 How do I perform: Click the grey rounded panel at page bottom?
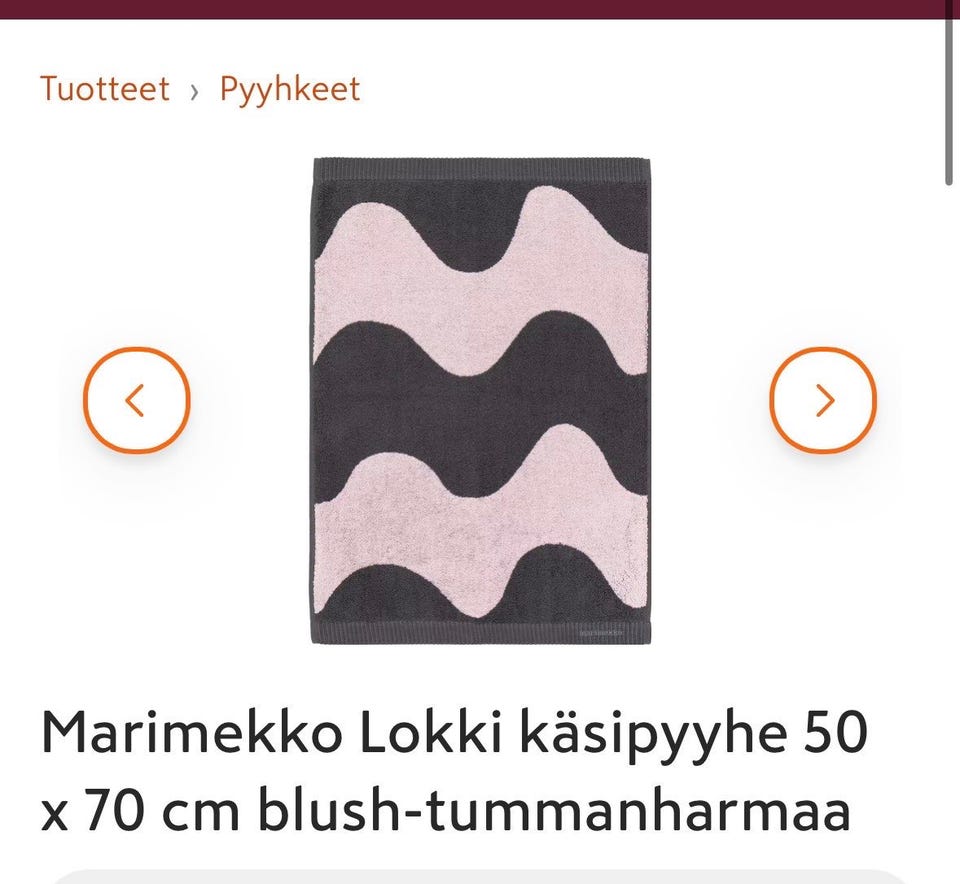click(x=480, y=877)
